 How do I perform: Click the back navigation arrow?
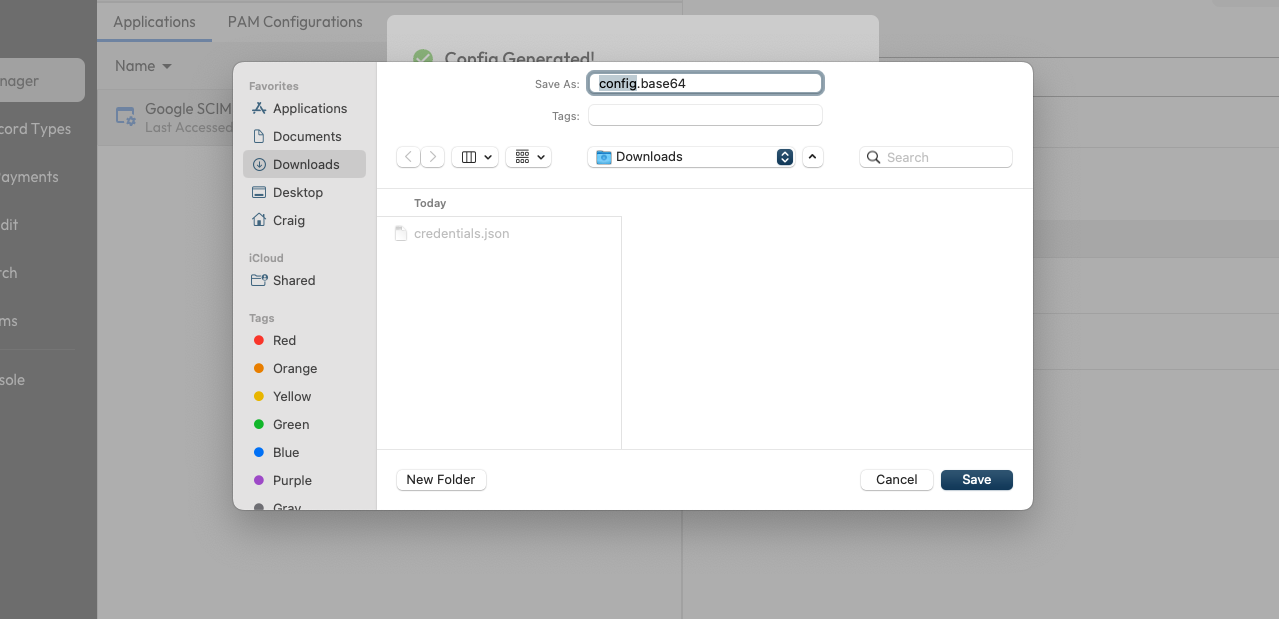pos(408,157)
